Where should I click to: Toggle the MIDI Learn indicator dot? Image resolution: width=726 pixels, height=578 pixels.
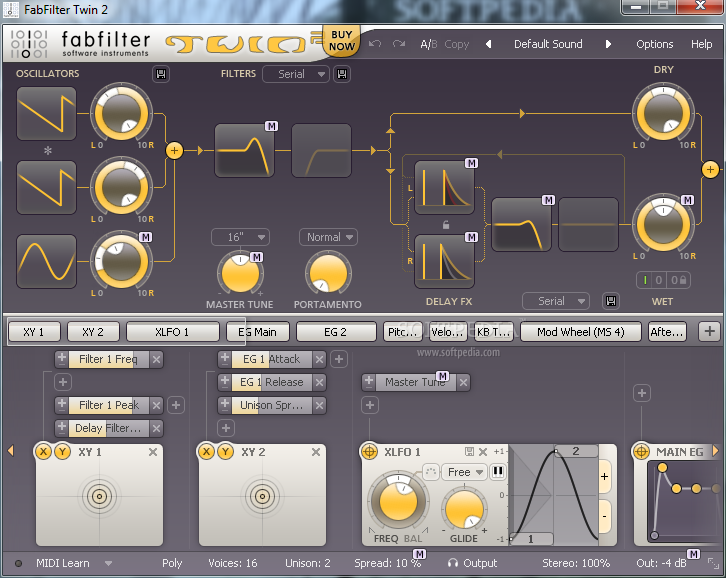[19, 564]
